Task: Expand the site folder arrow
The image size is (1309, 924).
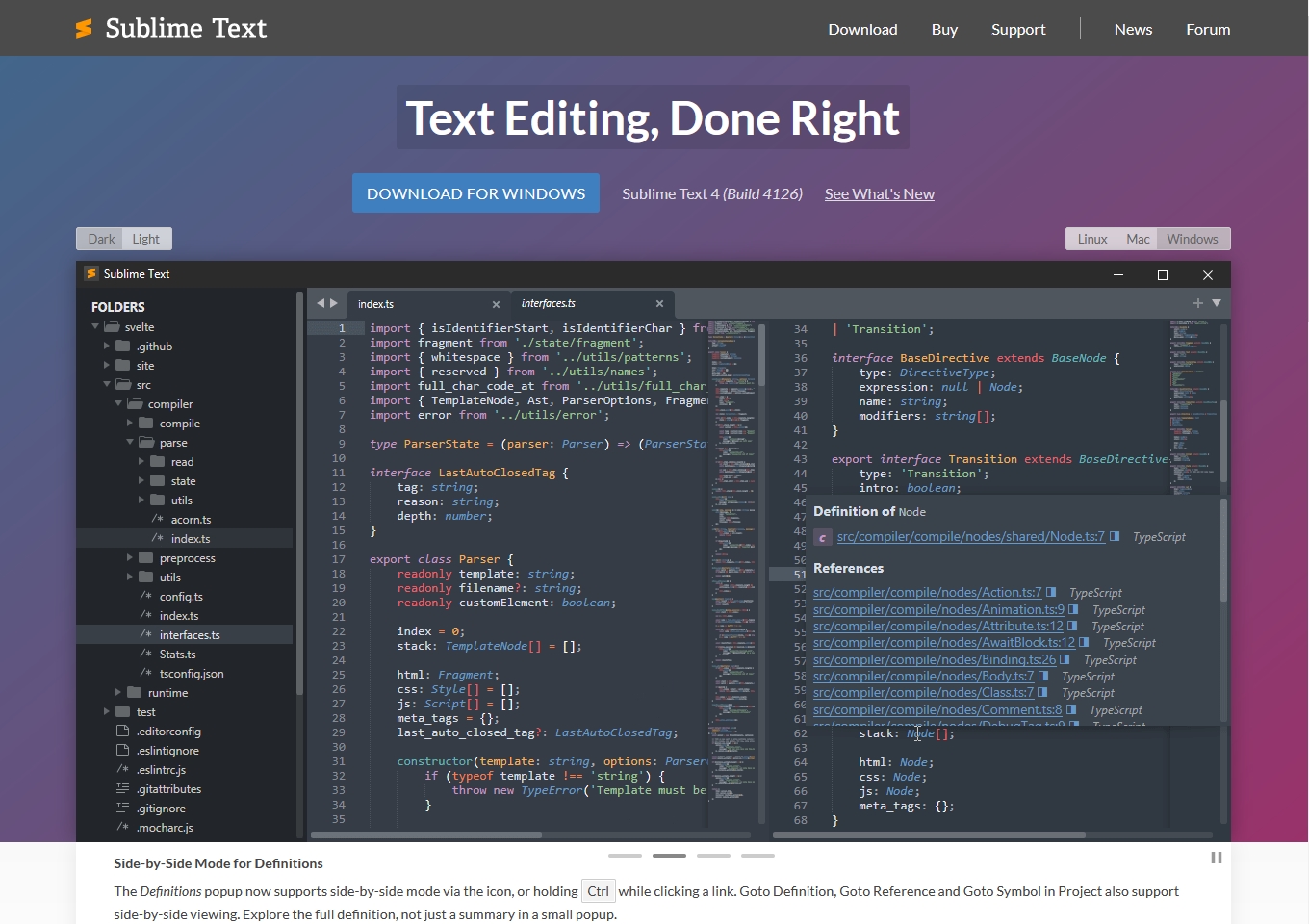Action: (107, 366)
